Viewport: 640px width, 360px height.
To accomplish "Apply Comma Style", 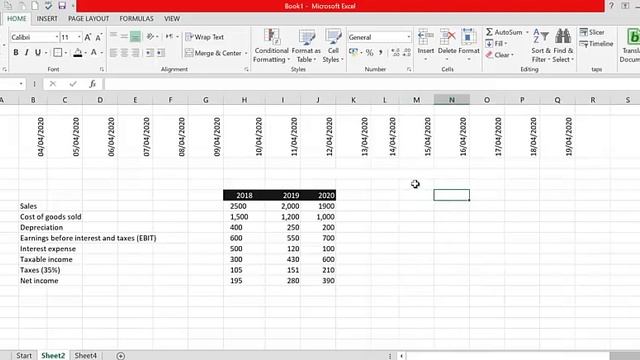I will [x=380, y=53].
